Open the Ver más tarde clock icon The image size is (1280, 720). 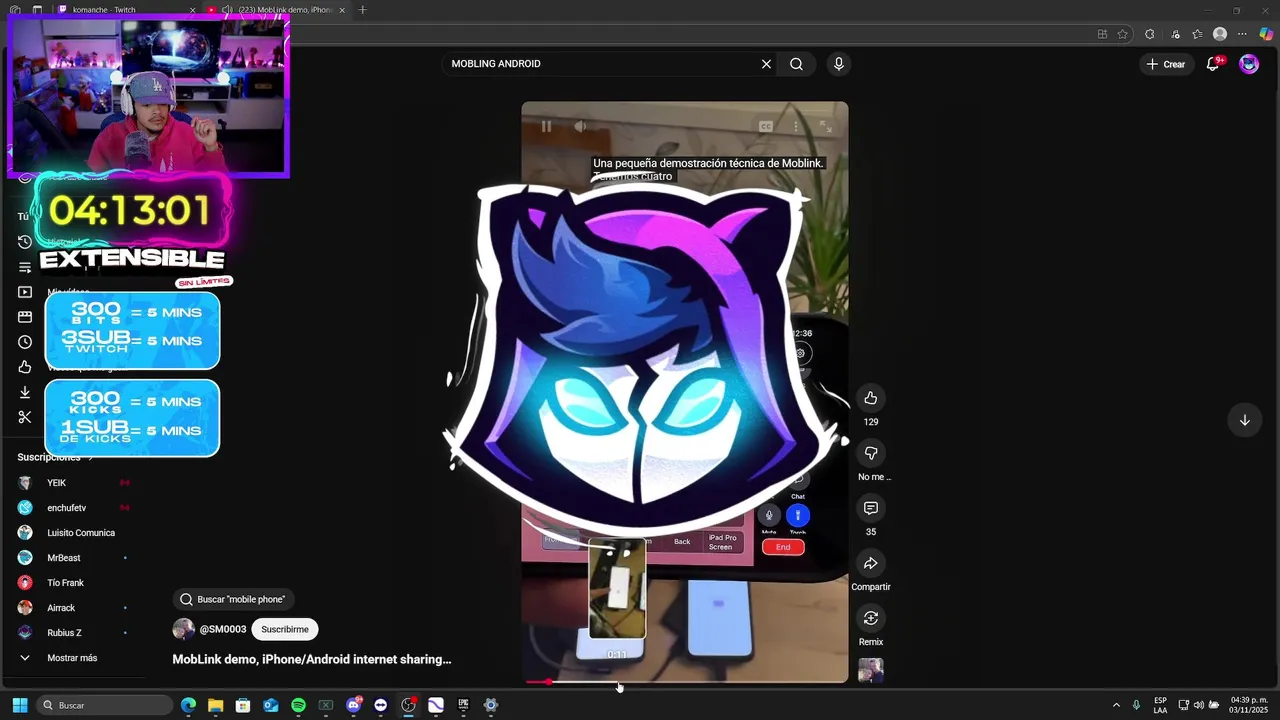click(x=25, y=342)
